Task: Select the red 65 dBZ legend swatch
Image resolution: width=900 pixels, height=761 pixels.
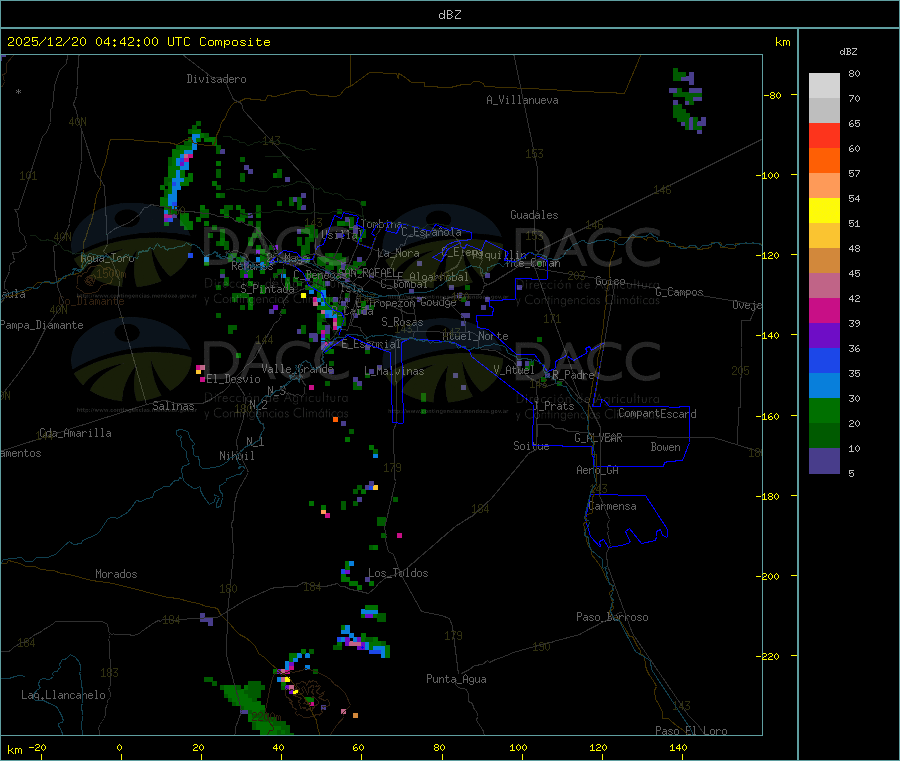Action: 824,135
